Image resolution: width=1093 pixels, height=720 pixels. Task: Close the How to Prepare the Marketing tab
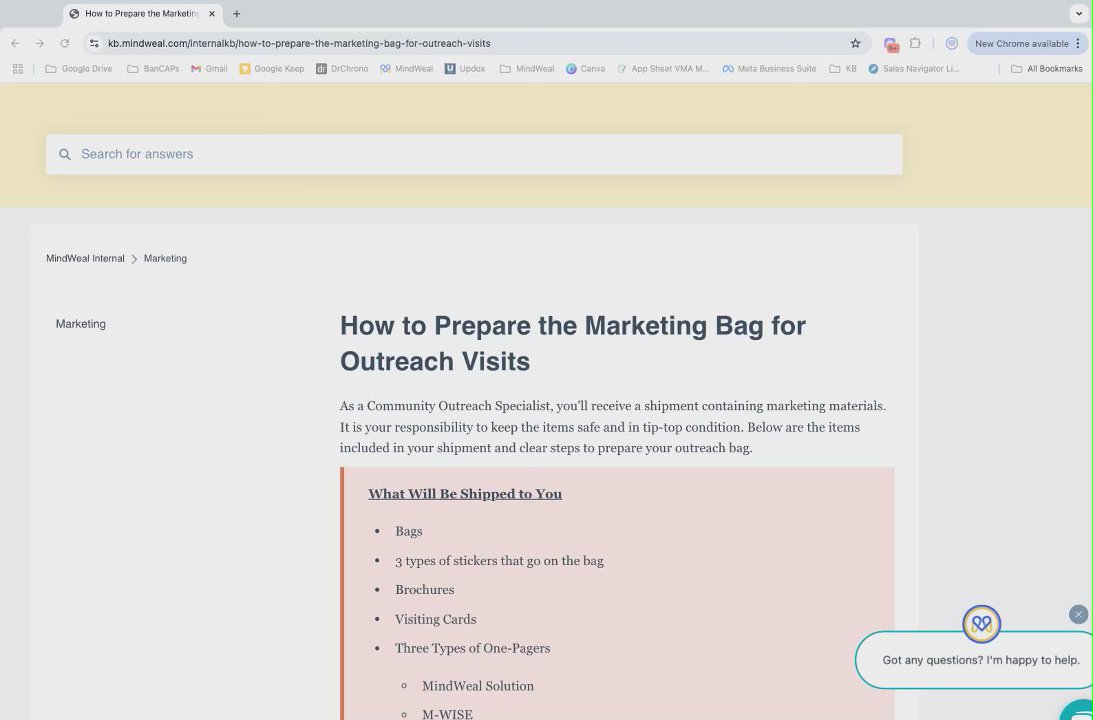point(212,14)
